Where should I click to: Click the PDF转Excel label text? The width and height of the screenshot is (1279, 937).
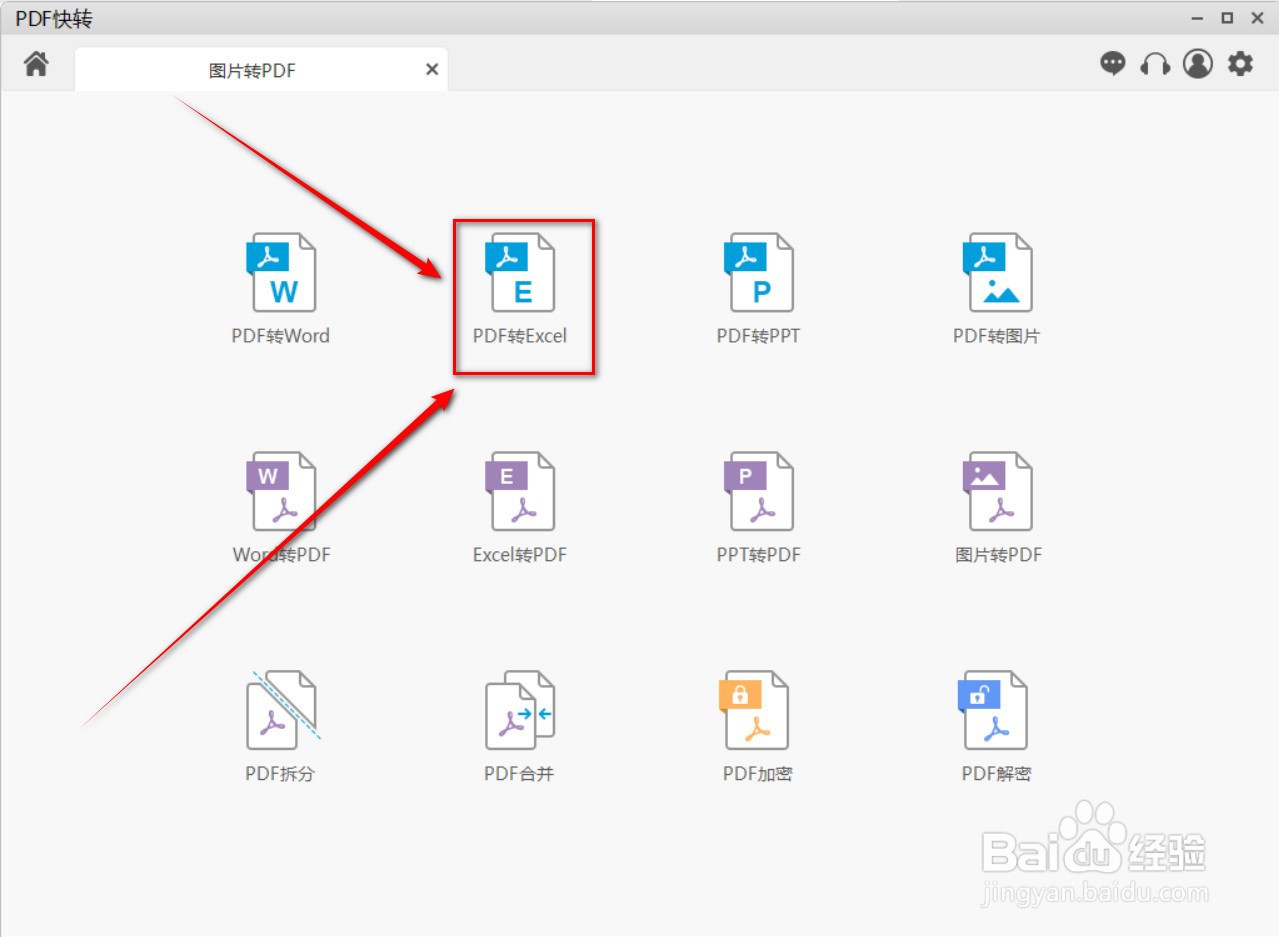click(520, 336)
